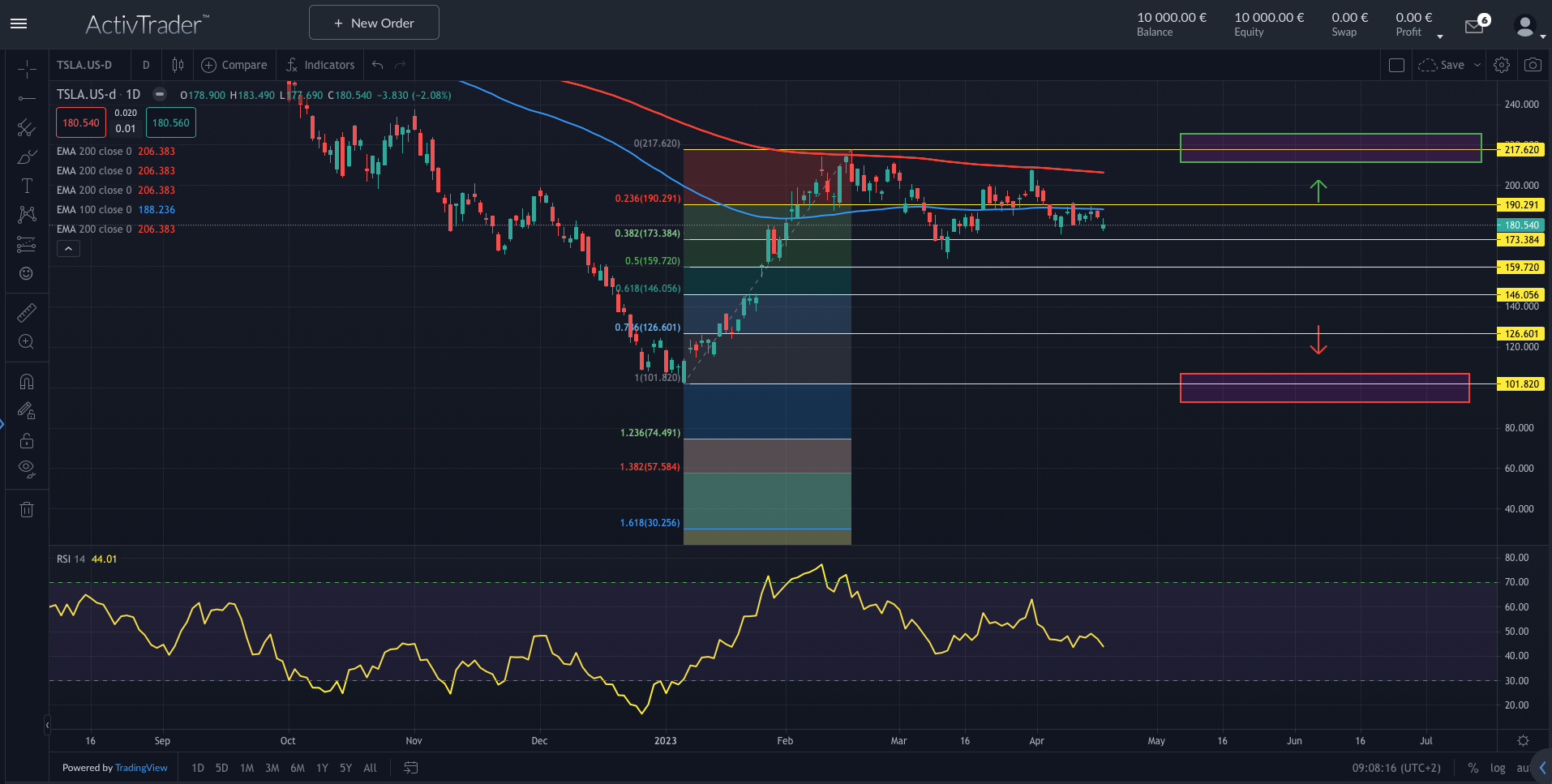Click the New Order button
The image size is (1552, 784).
[374, 23]
